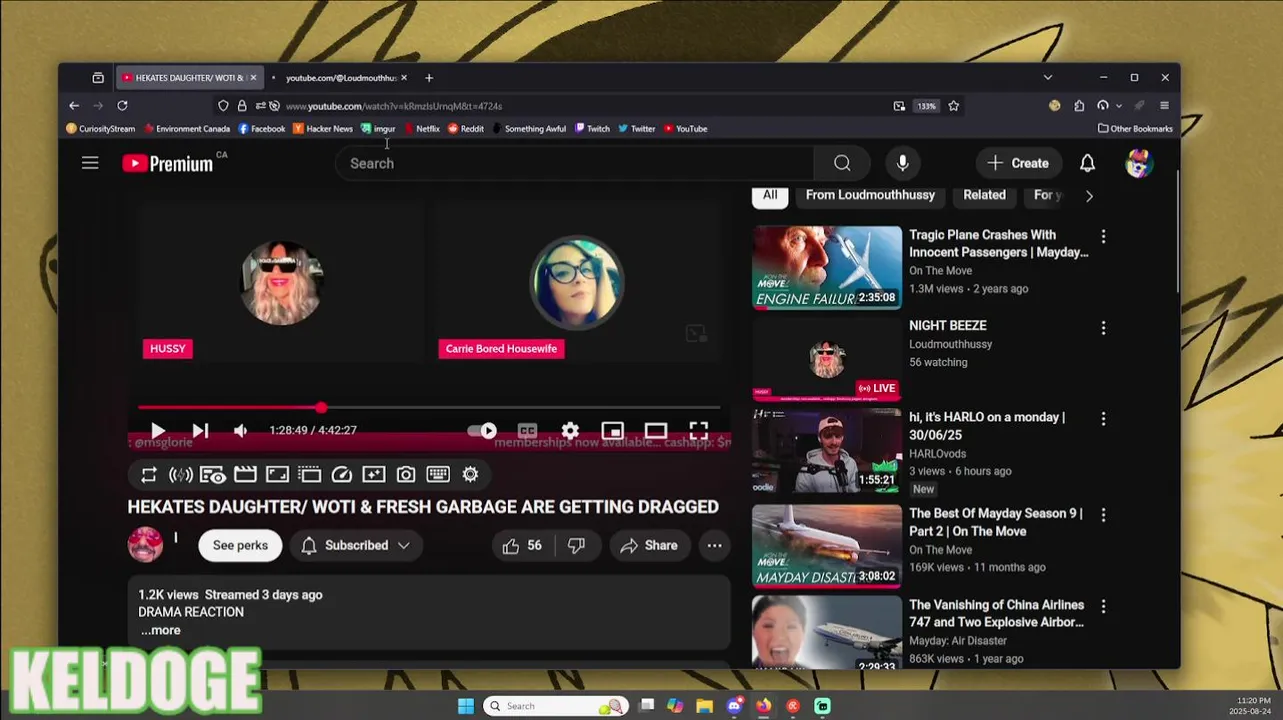1283x720 pixels.
Task: Open keyboard shortcuts extension icon
Action: (438, 475)
